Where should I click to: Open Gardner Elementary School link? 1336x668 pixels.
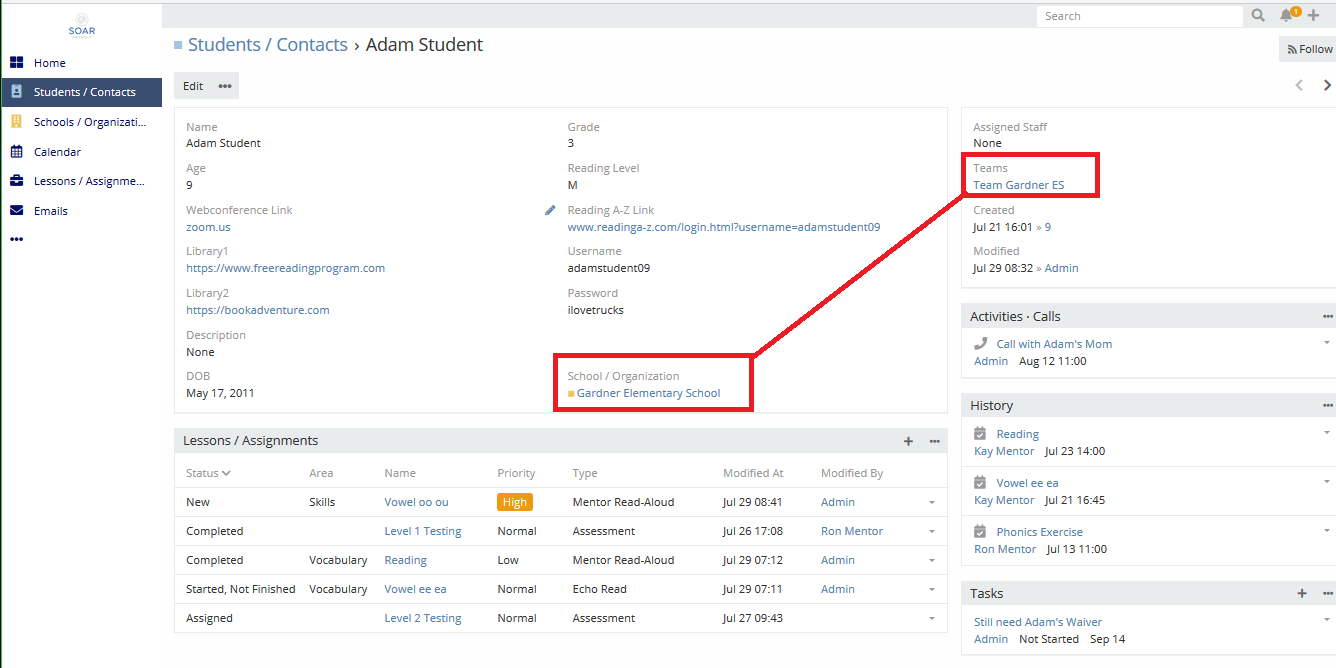click(648, 393)
